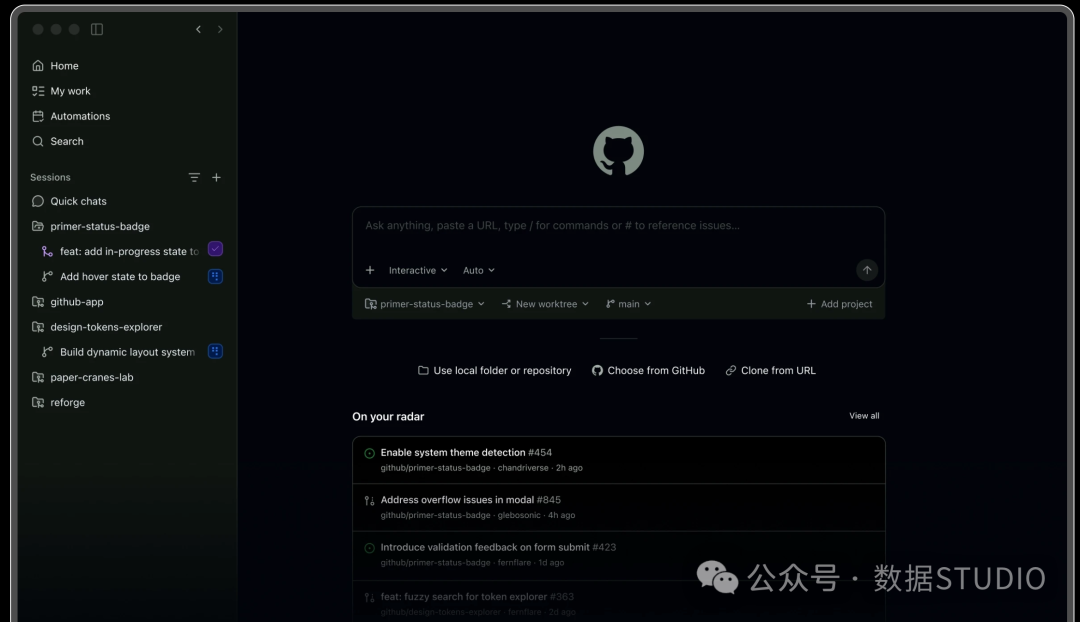Go forward with the right arrow
The width and height of the screenshot is (1080, 622).
[x=220, y=29]
